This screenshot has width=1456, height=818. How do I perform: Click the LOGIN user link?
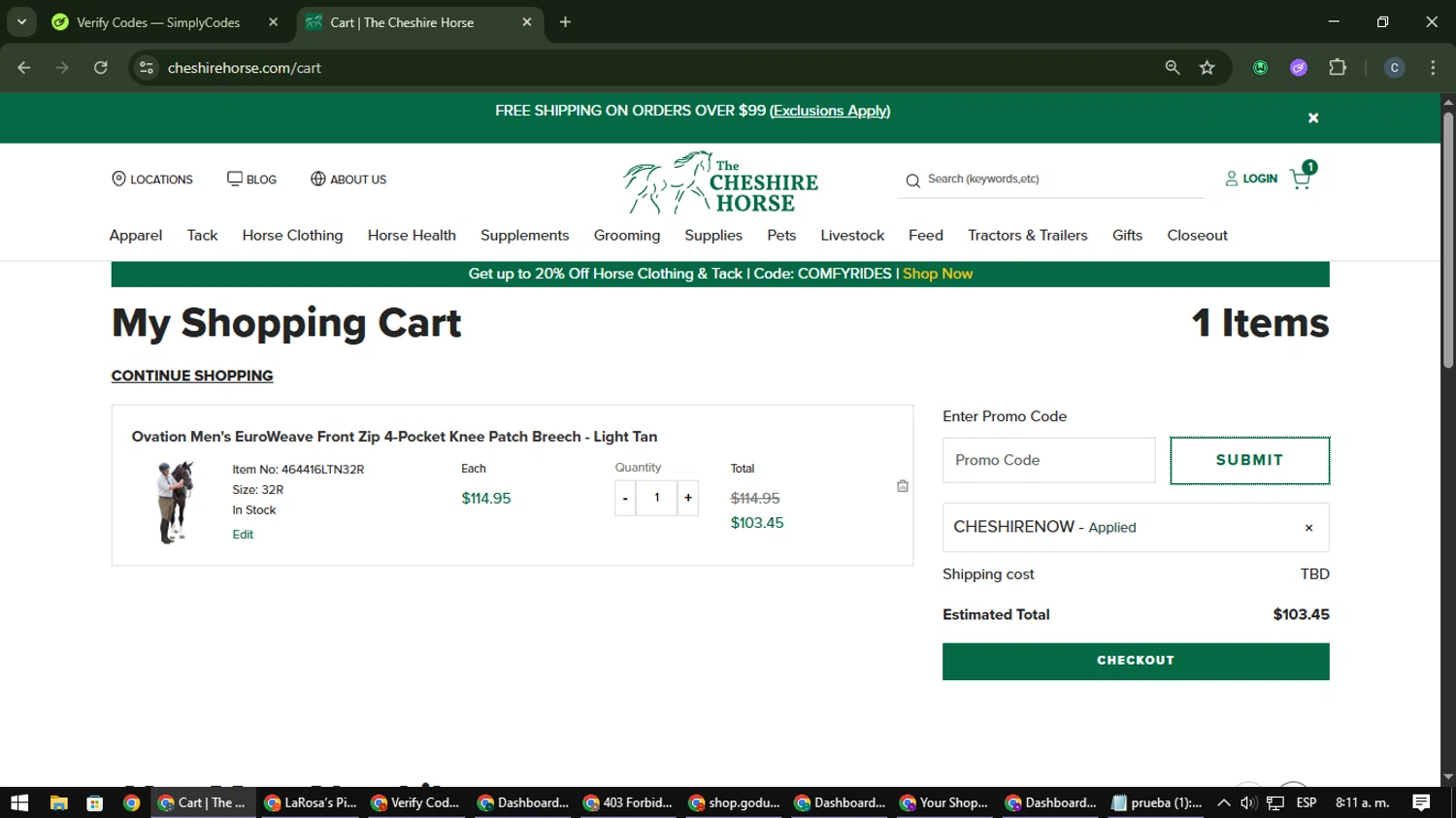(x=1251, y=179)
